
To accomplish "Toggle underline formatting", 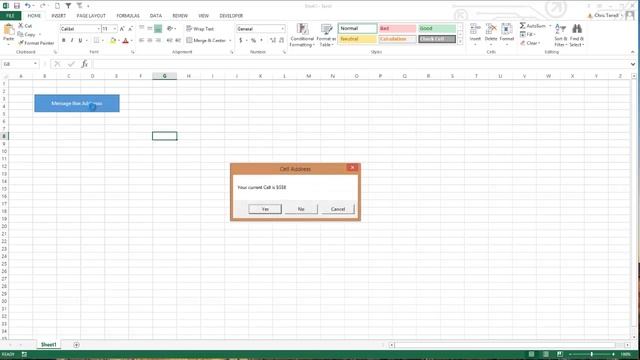I will [x=80, y=40].
